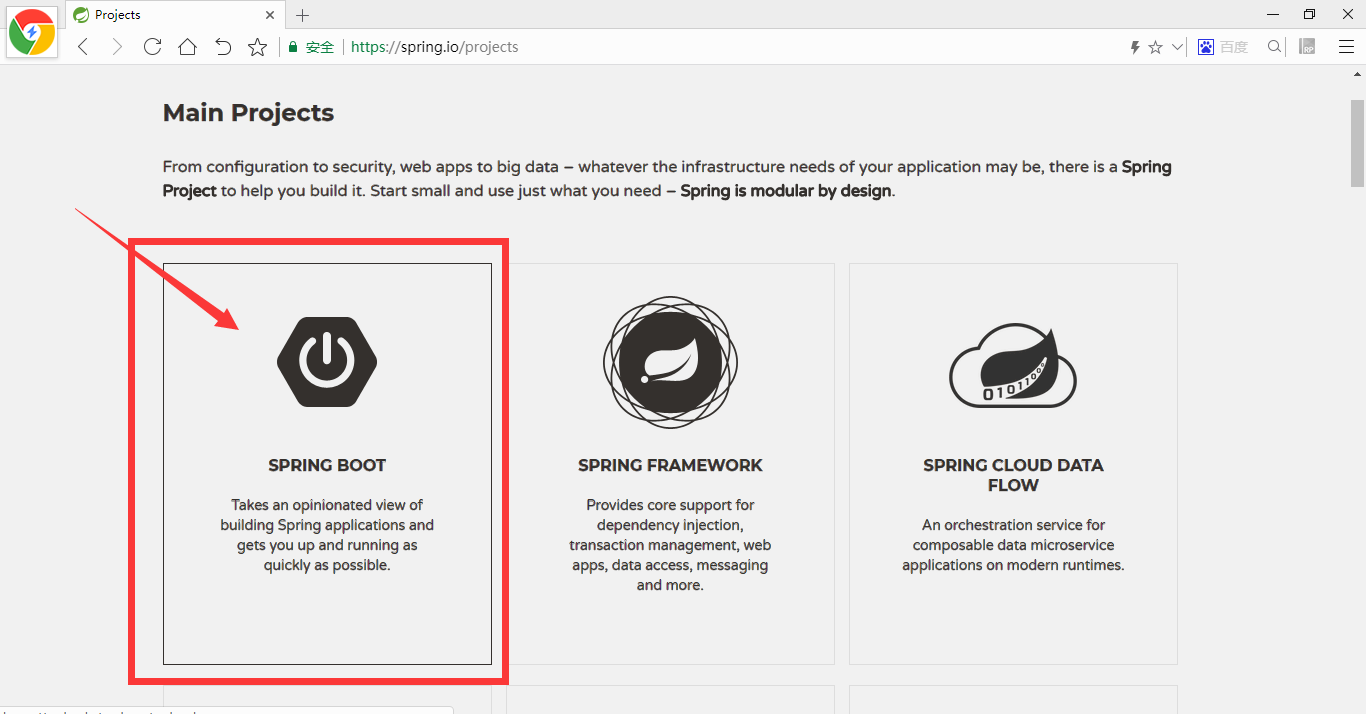1366x714 pixels.
Task: Open a new browser tab
Action: click(302, 14)
